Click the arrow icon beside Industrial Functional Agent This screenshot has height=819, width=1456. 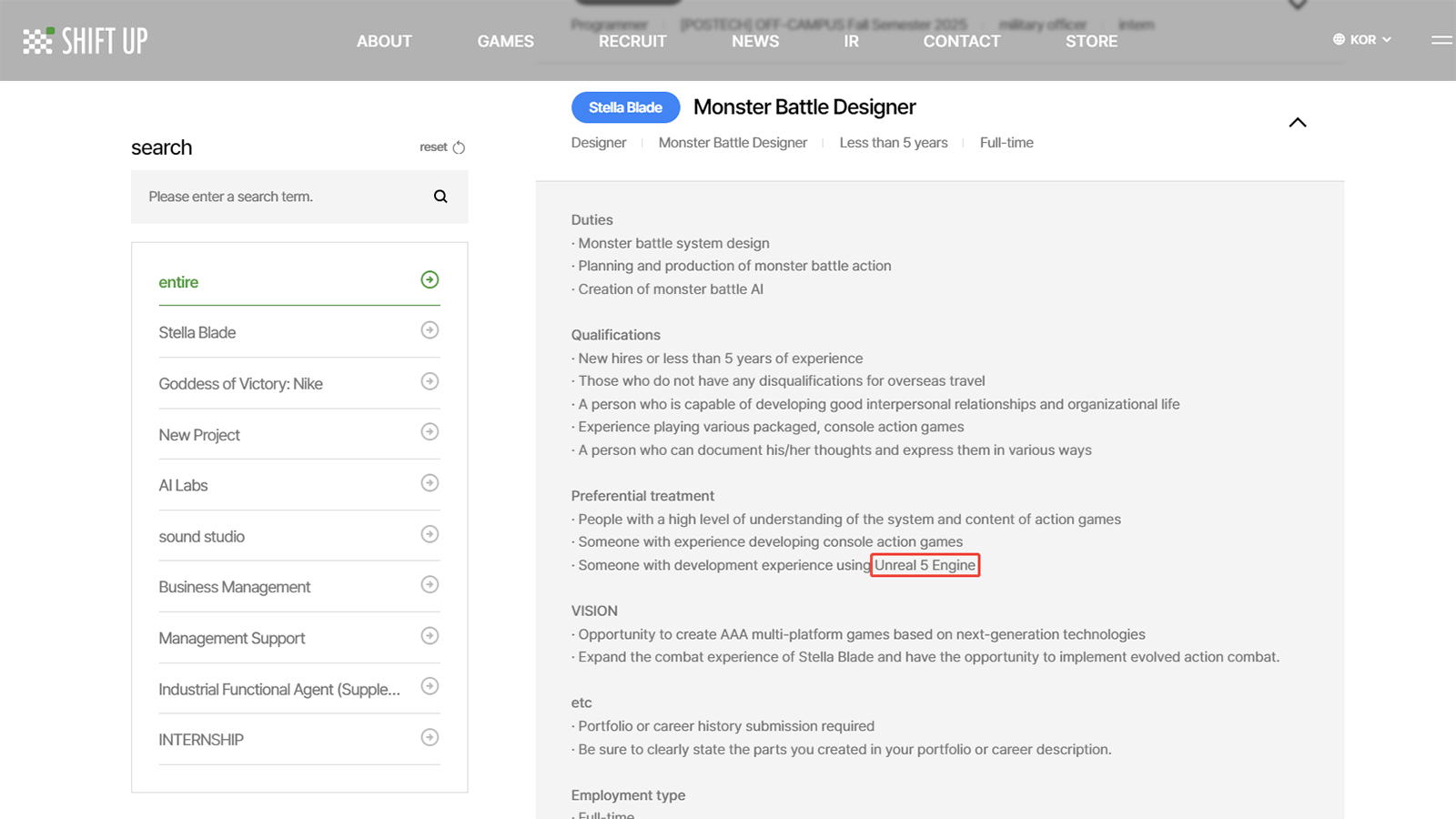coord(430,687)
